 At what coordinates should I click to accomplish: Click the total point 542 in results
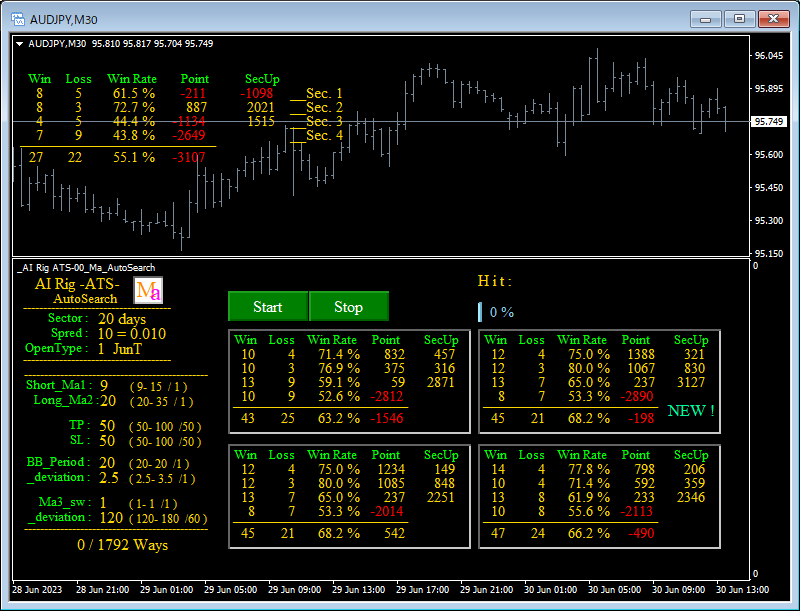tap(394, 533)
